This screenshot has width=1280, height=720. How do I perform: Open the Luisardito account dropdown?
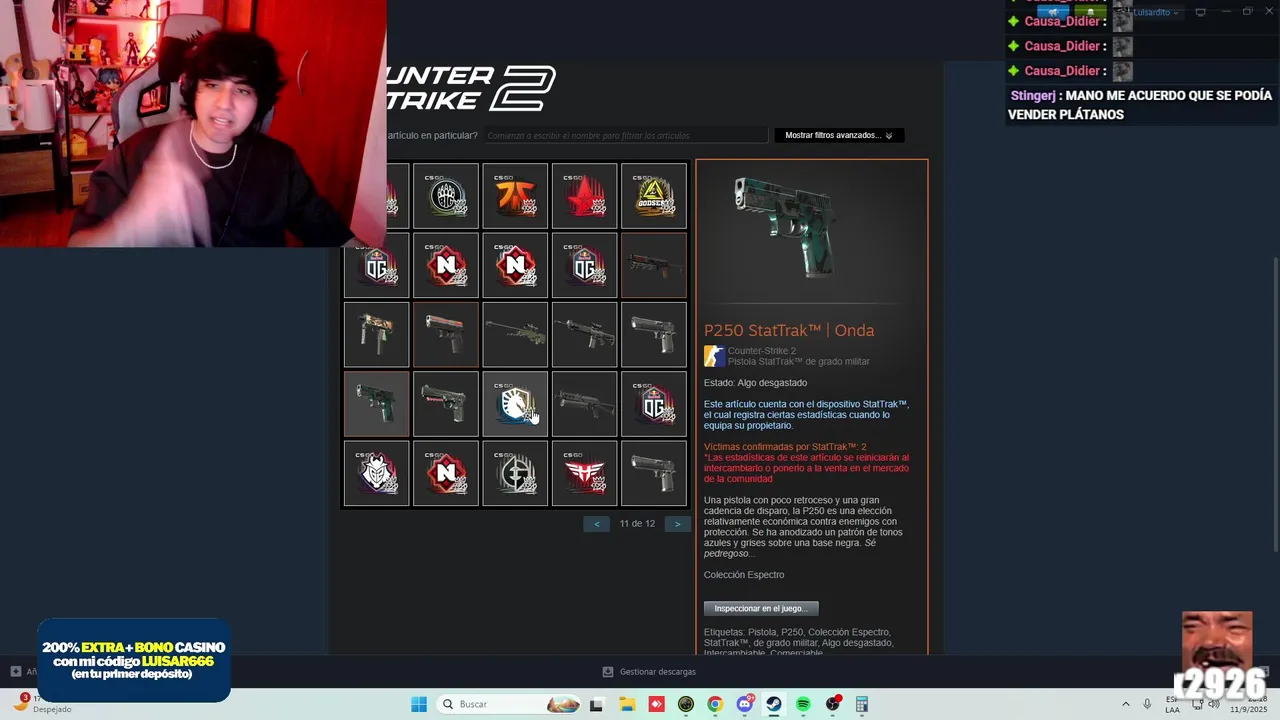pyautogui.click(x=1156, y=12)
